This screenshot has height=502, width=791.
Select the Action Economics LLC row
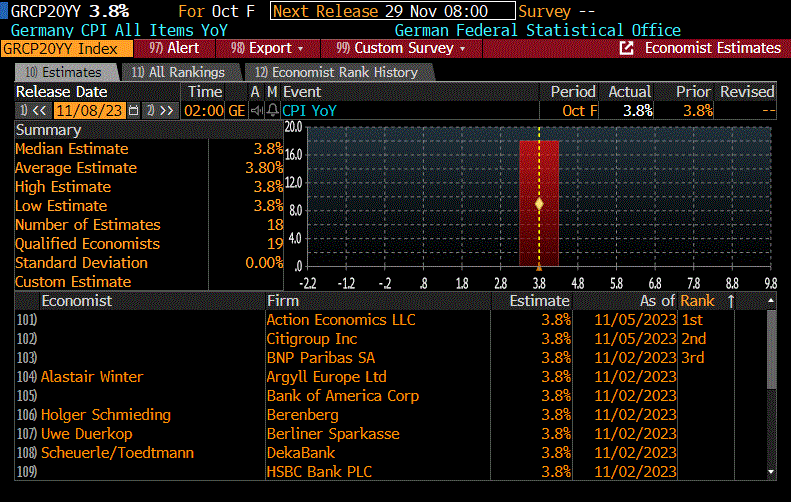(390, 320)
